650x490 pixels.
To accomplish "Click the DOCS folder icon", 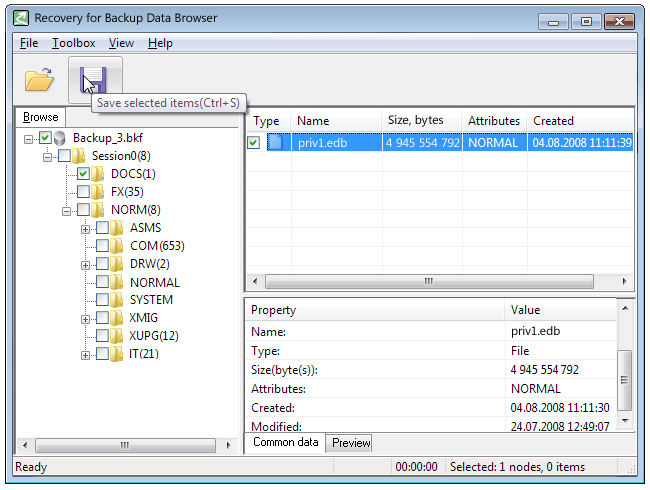I will click(99, 174).
